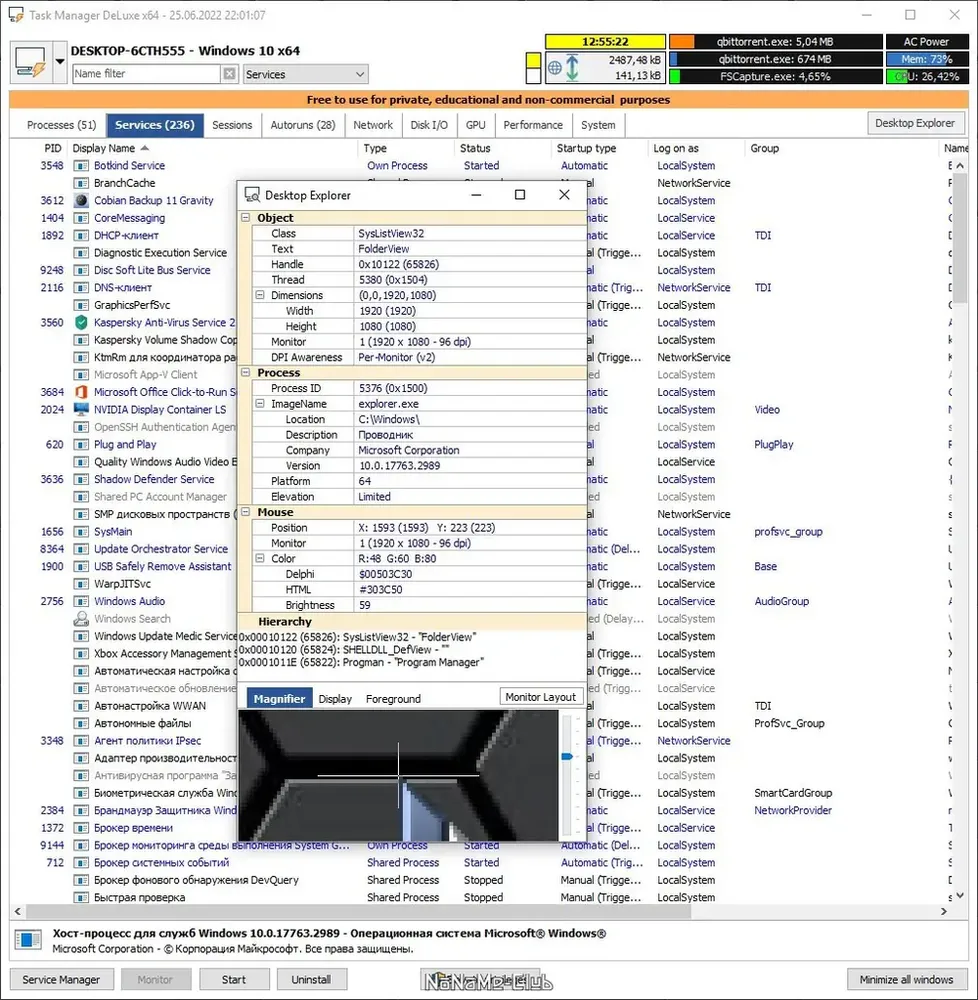The image size is (978, 1000).
Task: Collapse the Dimensions property row
Action: coord(260,295)
